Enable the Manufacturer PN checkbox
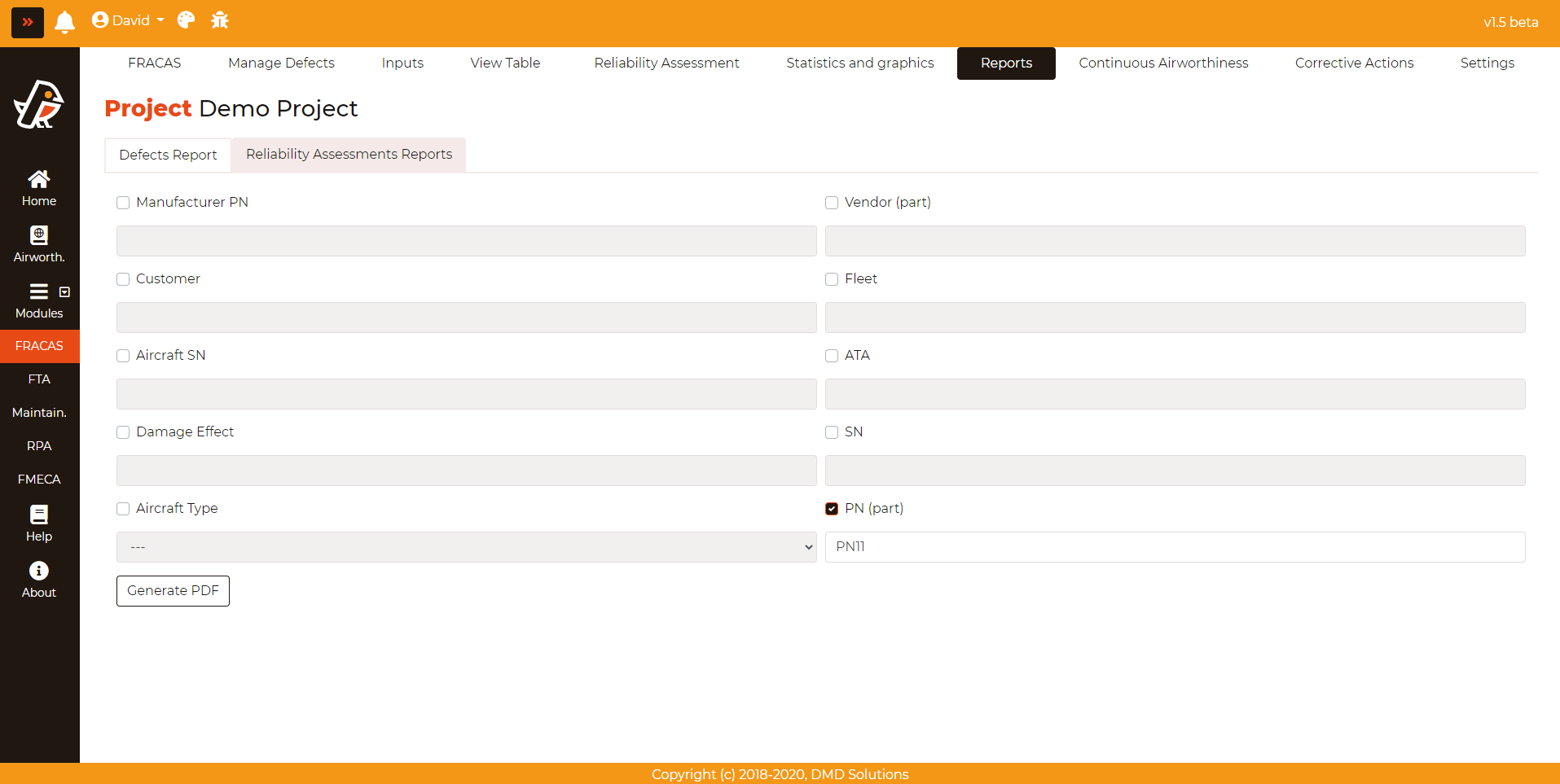Image resolution: width=1560 pixels, height=784 pixels. pos(123,203)
